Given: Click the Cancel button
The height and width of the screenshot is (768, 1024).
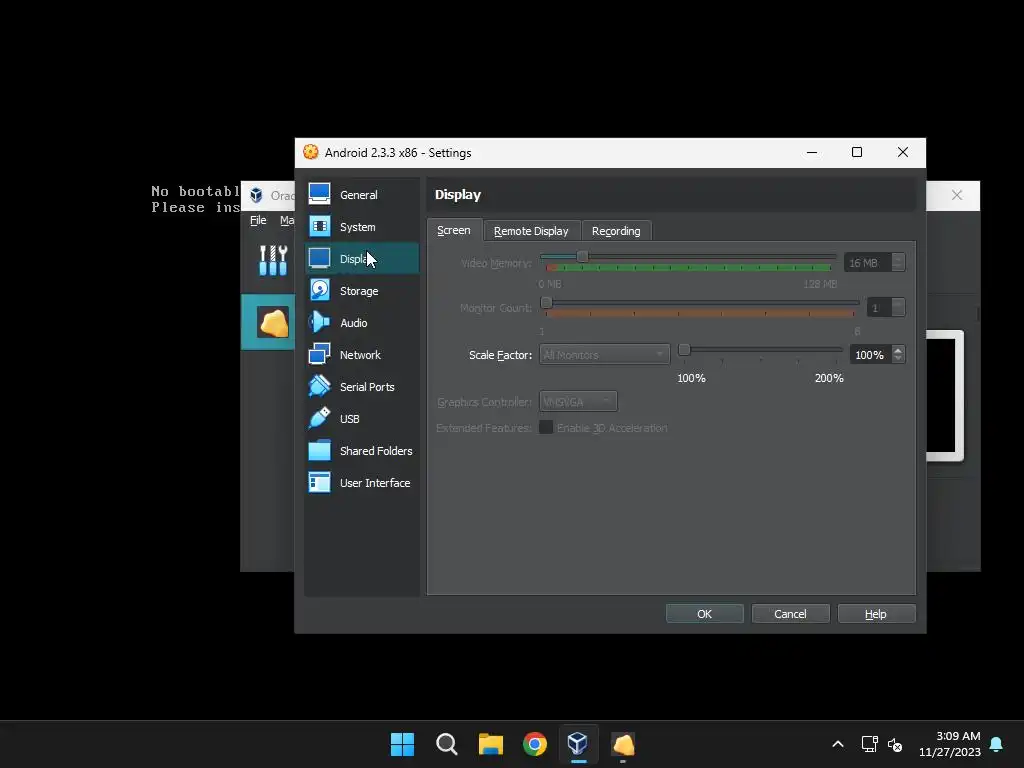Looking at the screenshot, I should click(x=790, y=614).
